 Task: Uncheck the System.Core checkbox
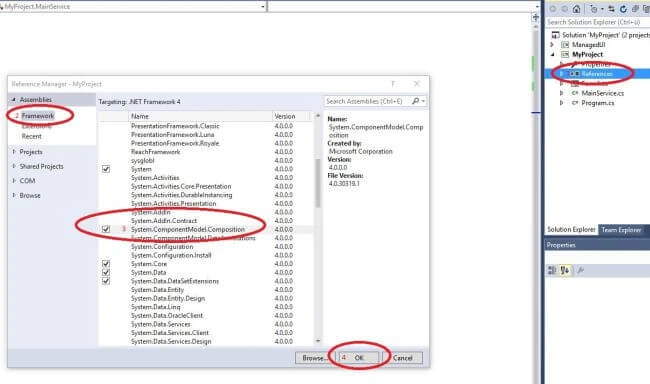tap(106, 264)
